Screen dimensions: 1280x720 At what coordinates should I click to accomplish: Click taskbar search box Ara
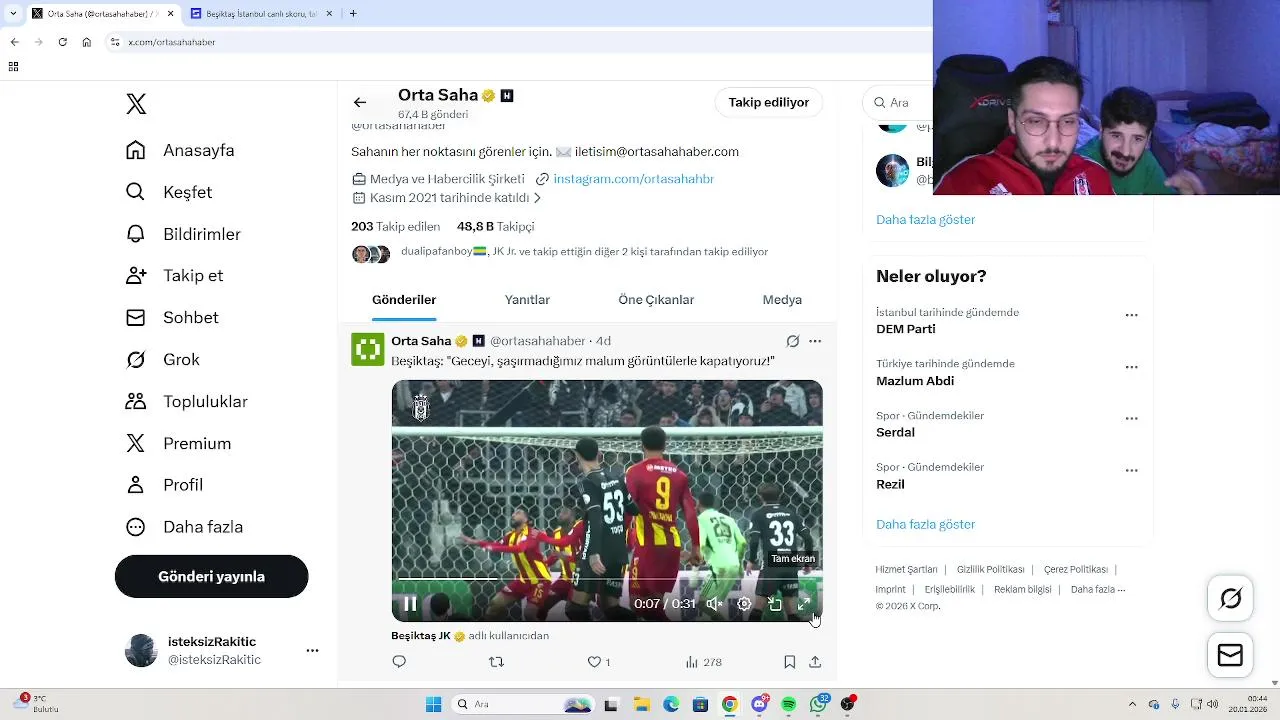[524, 704]
